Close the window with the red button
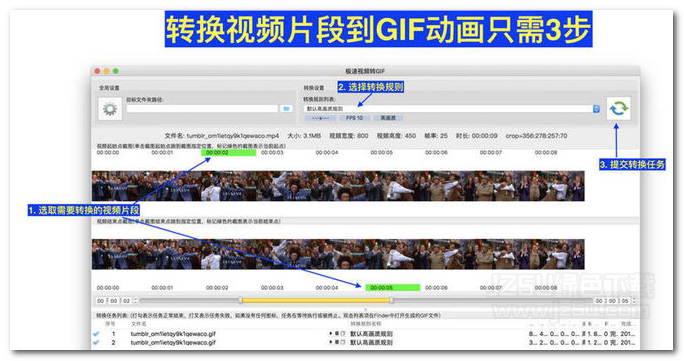 pos(98,71)
